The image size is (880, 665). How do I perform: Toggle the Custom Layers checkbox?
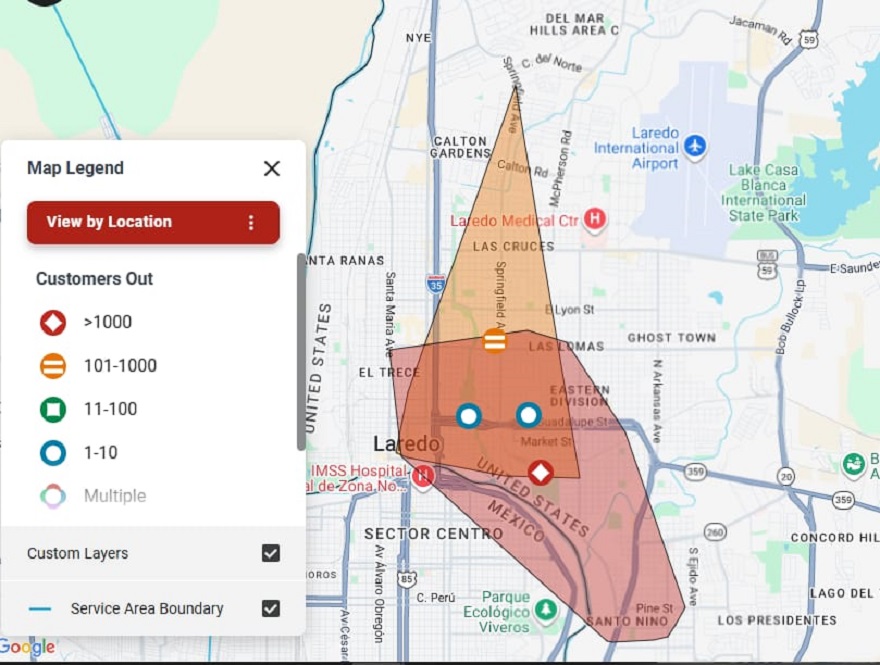pos(270,553)
